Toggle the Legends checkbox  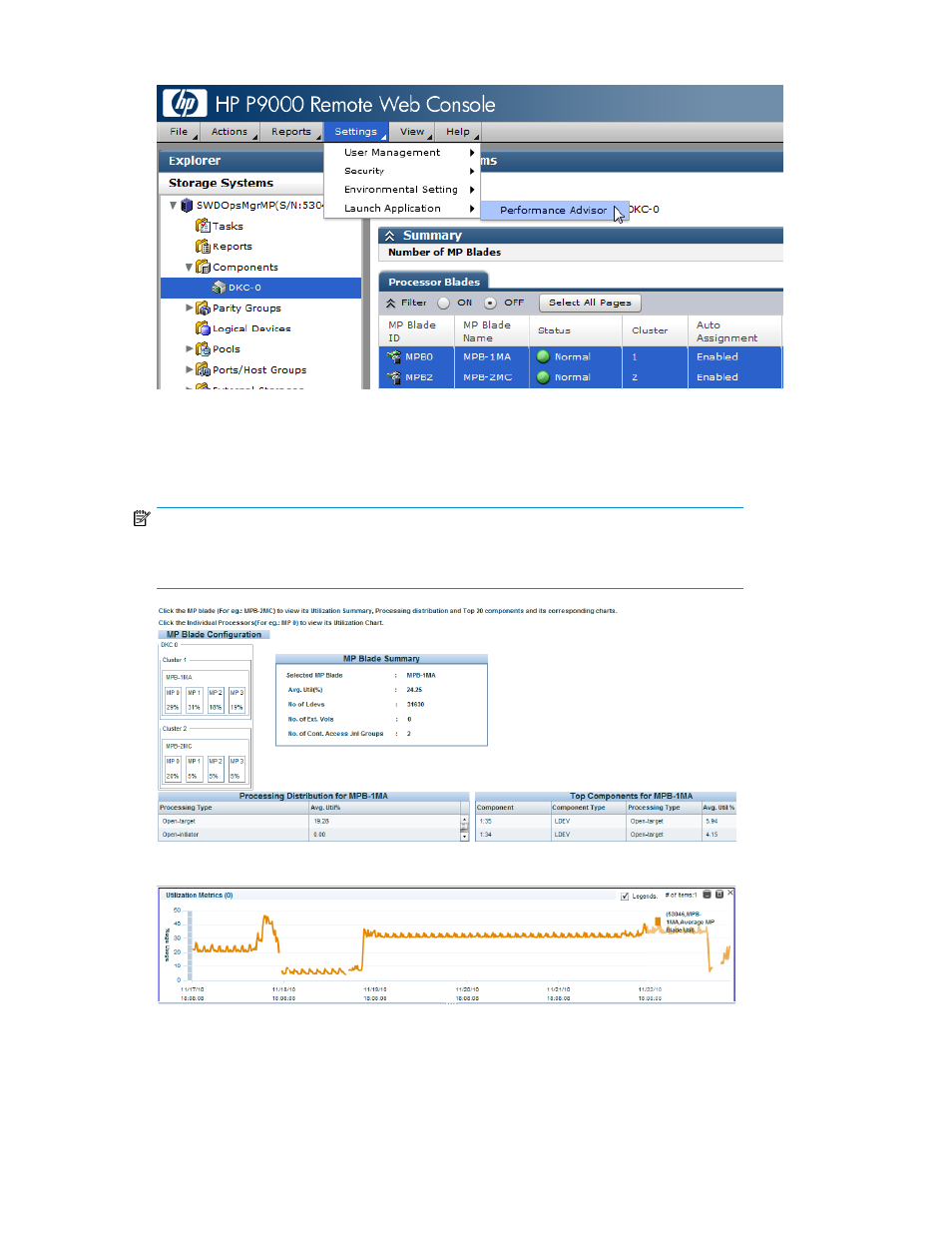click(x=625, y=897)
